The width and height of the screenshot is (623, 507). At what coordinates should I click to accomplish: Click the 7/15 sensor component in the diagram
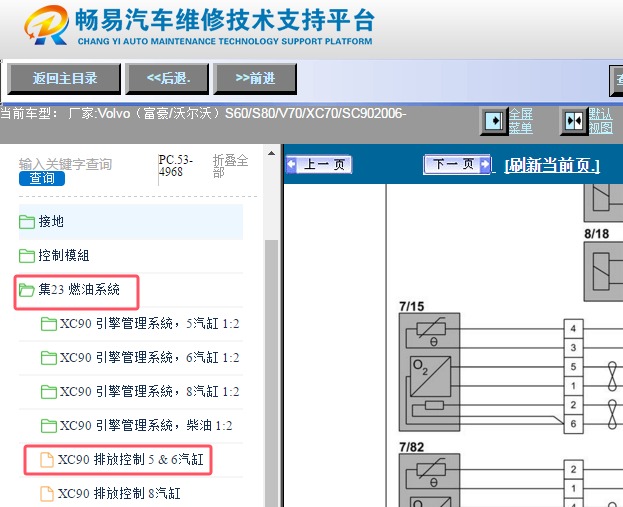(429, 372)
